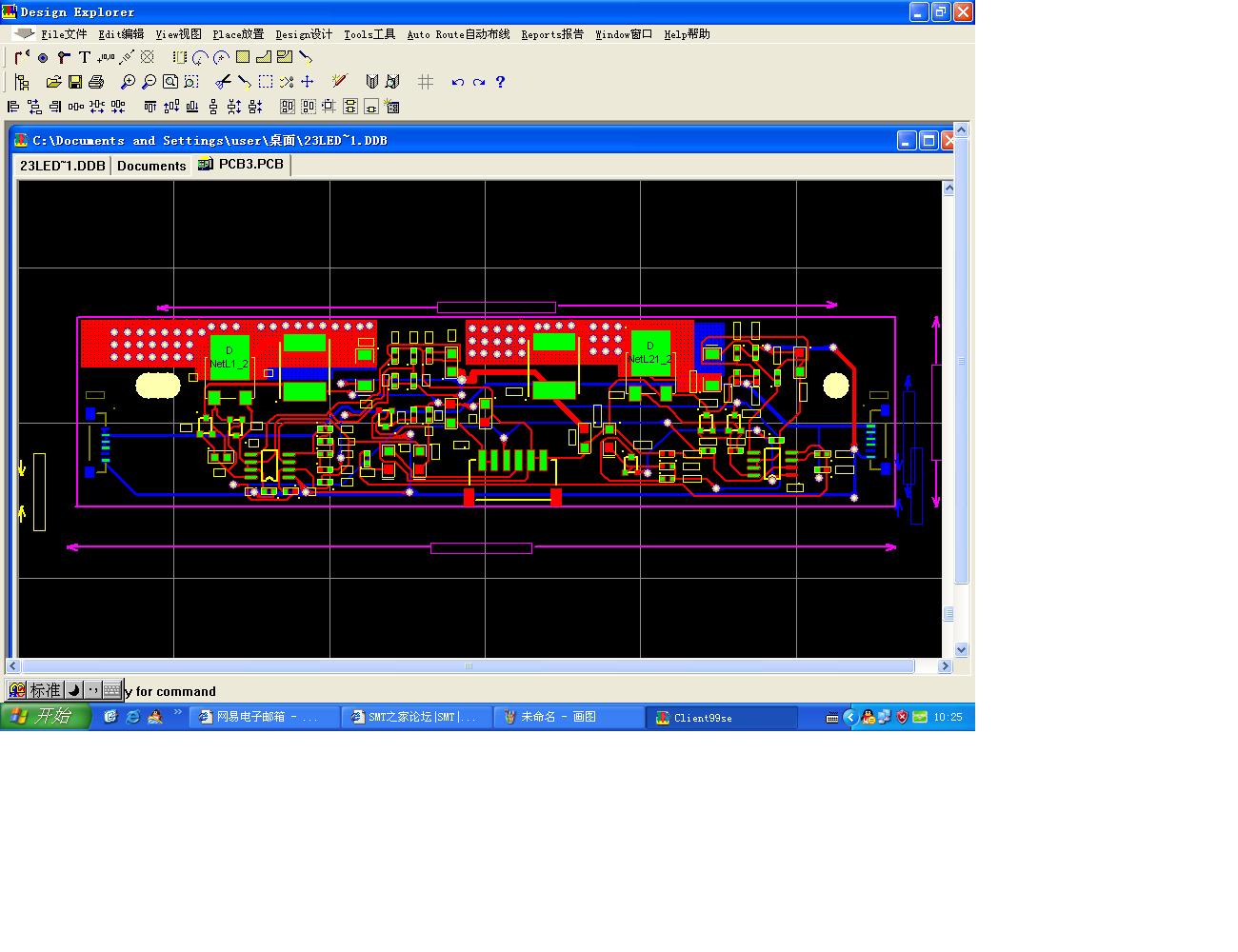Select the place component tool
The width and height of the screenshot is (1238, 952).
click(179, 57)
